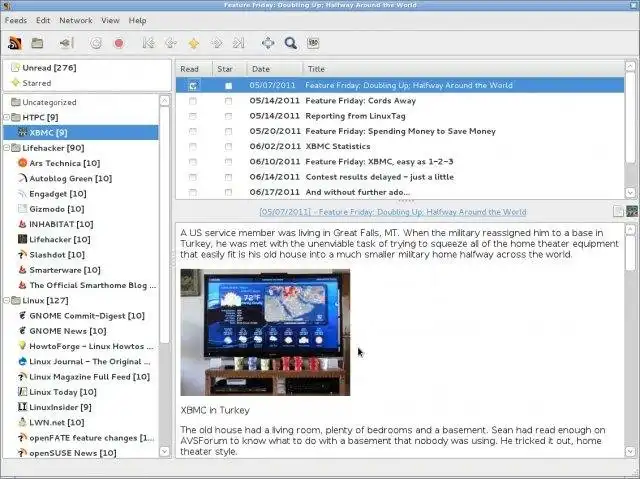The width and height of the screenshot is (640, 479).
Task: Open article 'And without further ado...'
Action: point(358,192)
